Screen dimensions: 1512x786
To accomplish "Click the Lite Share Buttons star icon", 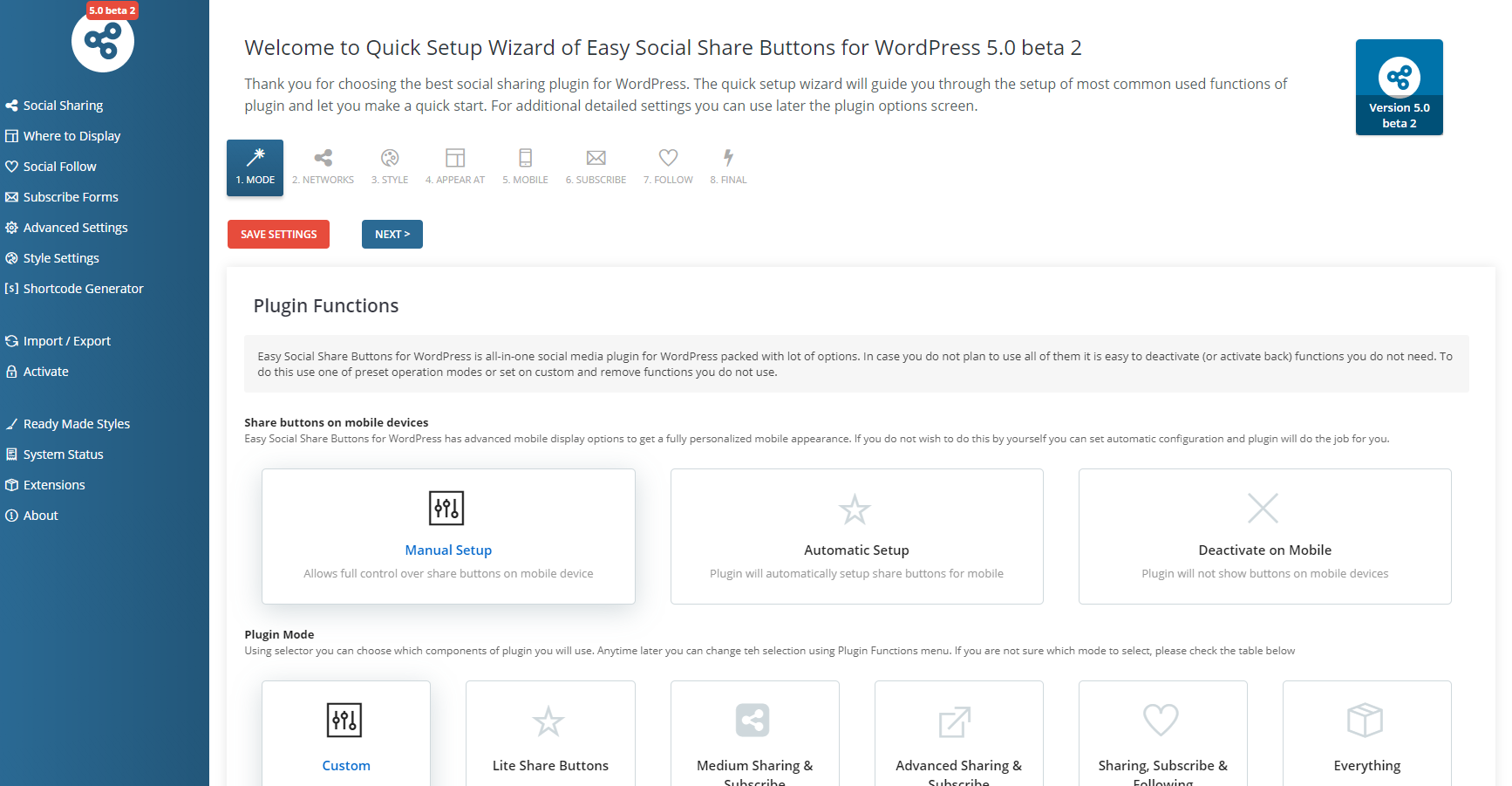I will click(x=548, y=721).
